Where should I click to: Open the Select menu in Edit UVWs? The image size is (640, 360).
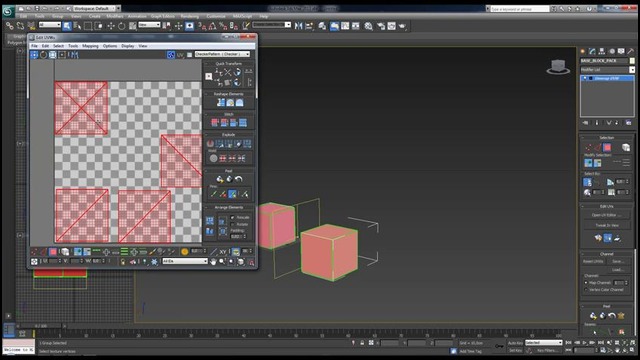click(58, 46)
